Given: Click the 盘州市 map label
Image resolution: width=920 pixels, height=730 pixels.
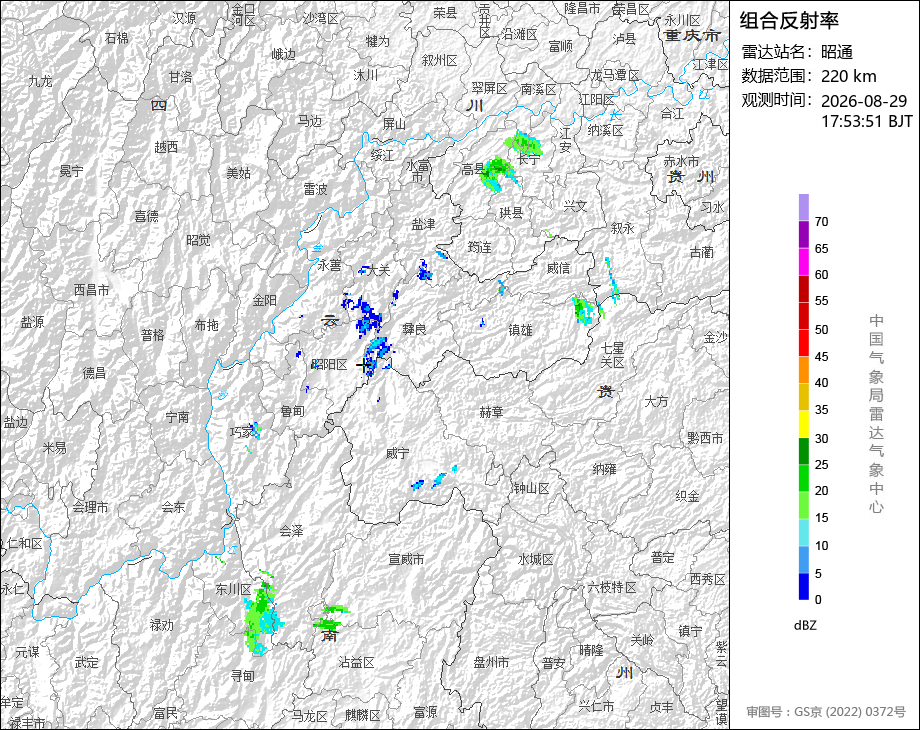Looking at the screenshot, I should pyautogui.click(x=491, y=663).
